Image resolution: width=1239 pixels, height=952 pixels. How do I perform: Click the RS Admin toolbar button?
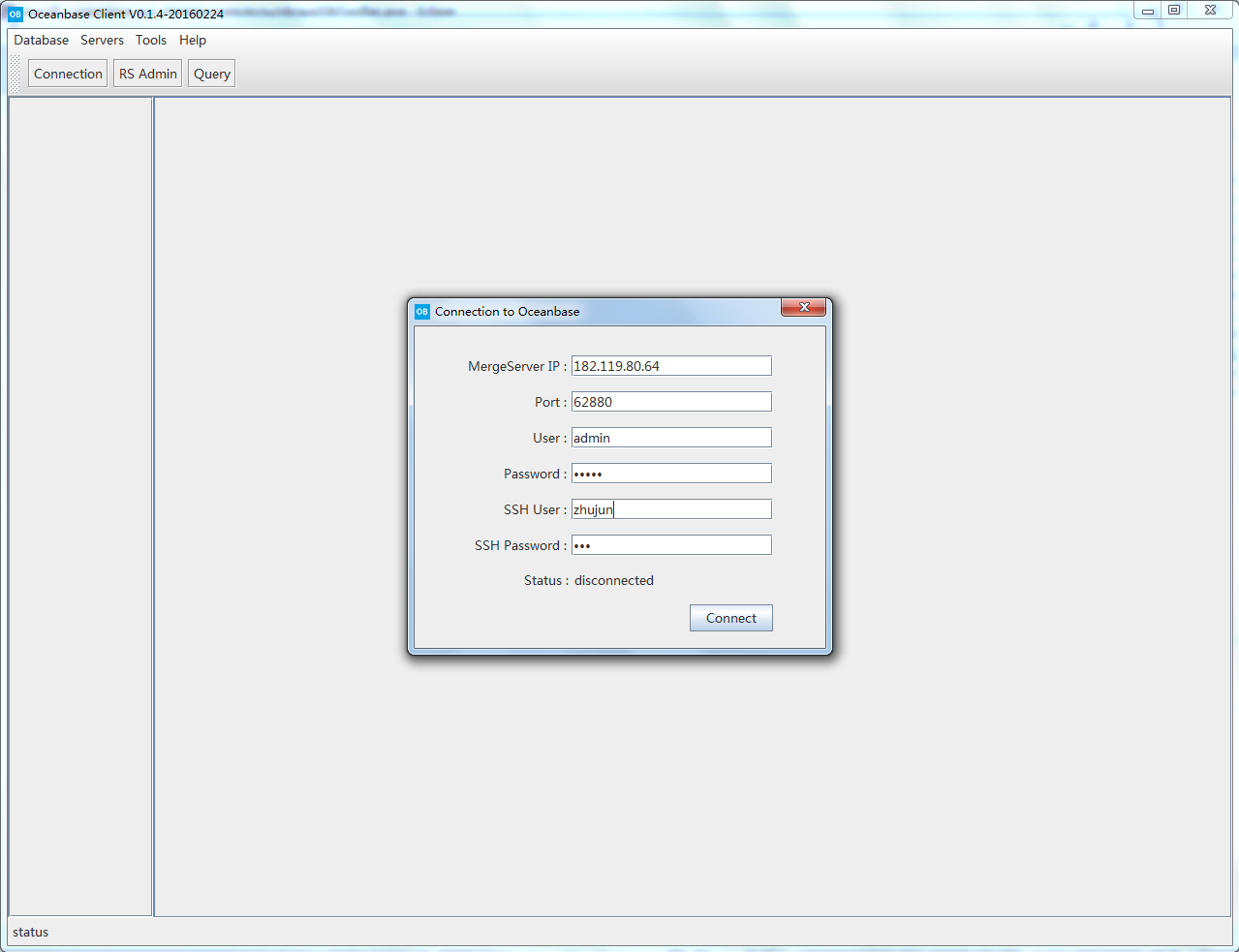click(x=147, y=74)
